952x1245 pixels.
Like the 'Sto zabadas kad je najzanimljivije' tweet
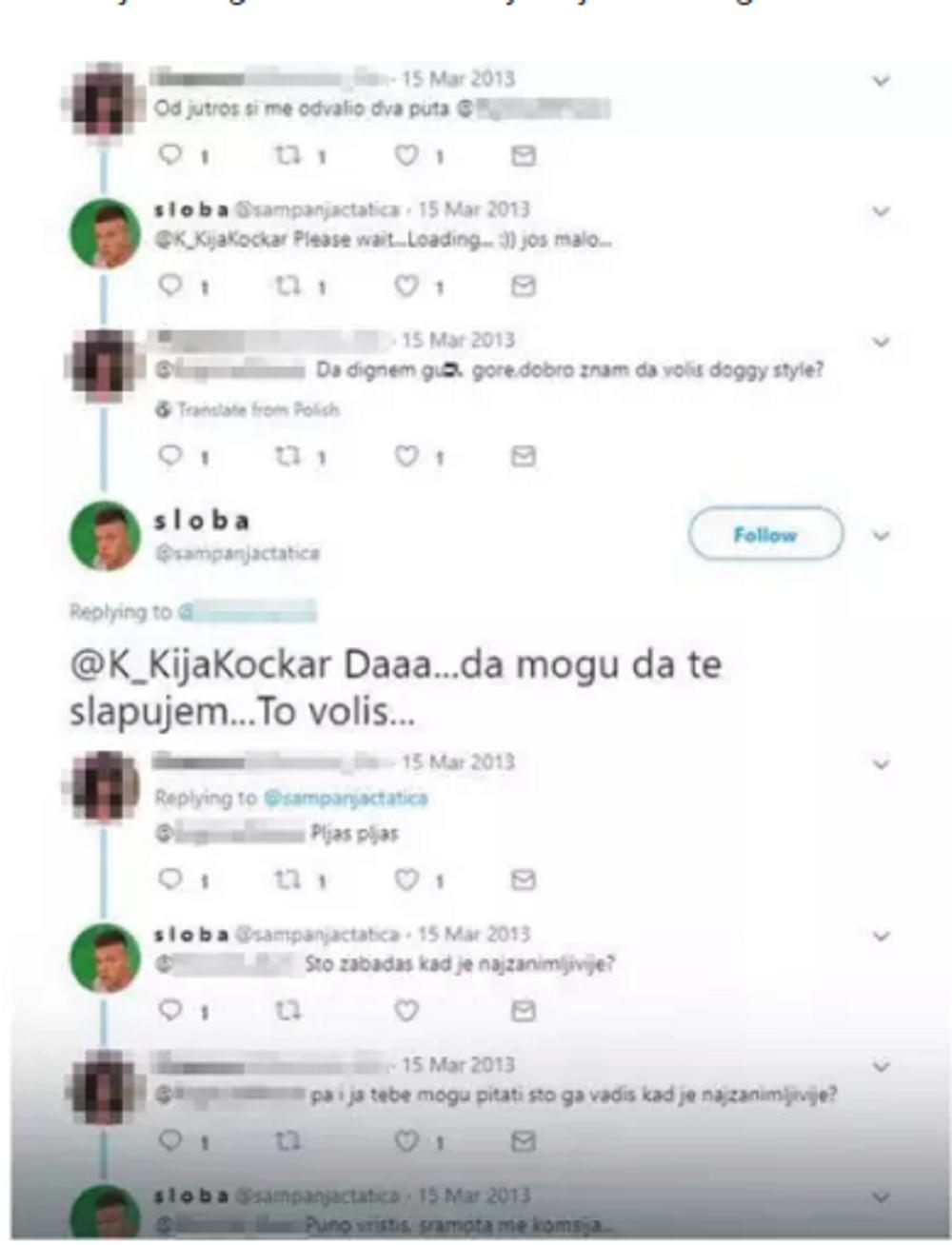point(407,1010)
